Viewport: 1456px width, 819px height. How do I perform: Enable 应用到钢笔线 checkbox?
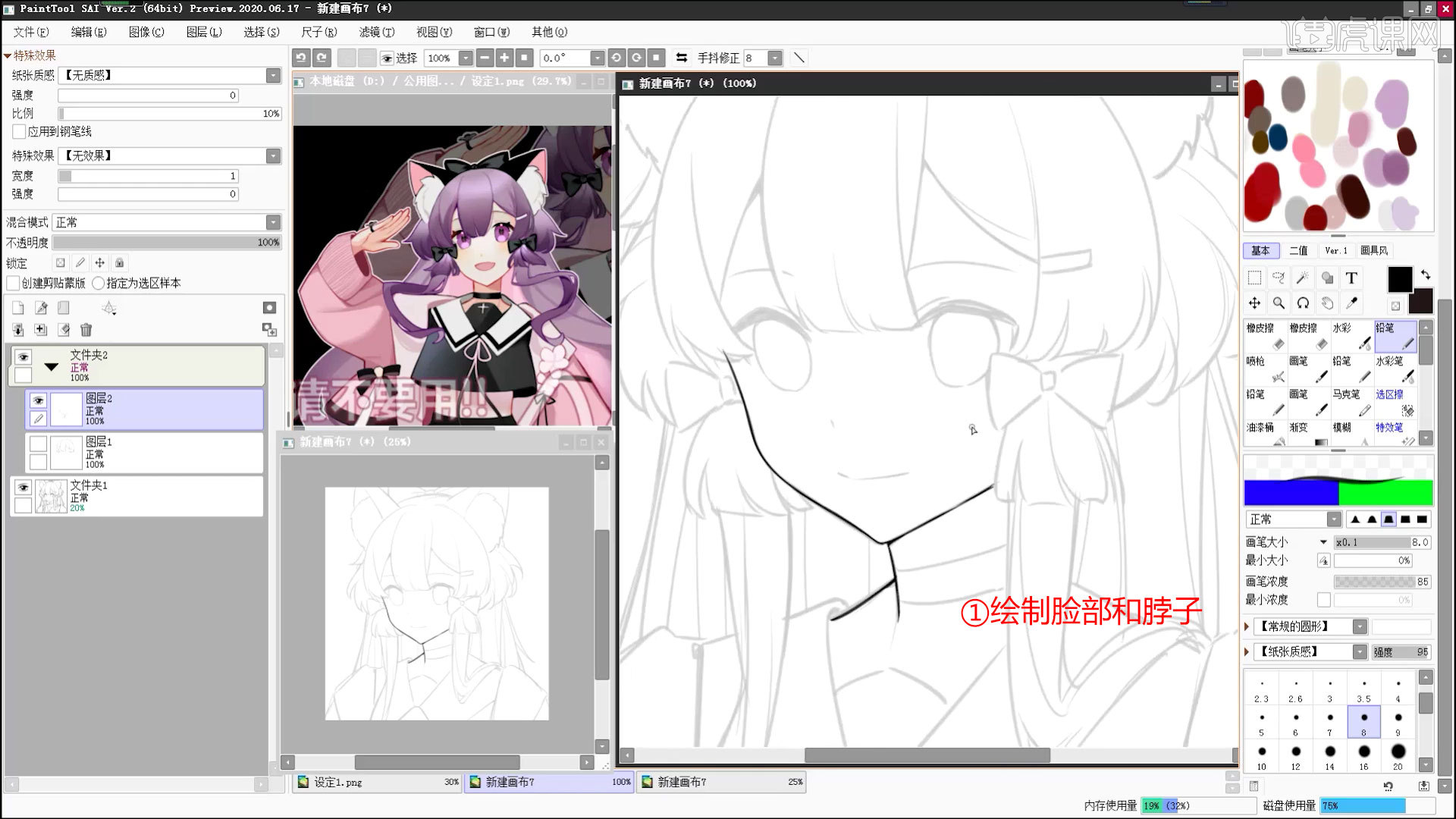coord(20,132)
